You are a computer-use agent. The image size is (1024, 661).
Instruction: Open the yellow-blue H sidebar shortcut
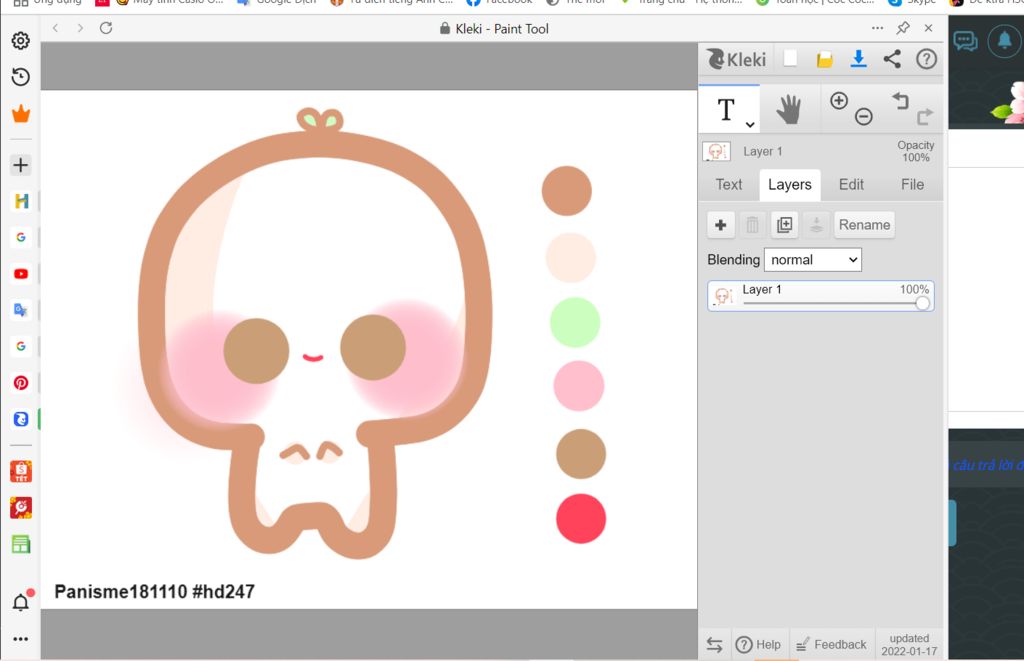(x=21, y=201)
